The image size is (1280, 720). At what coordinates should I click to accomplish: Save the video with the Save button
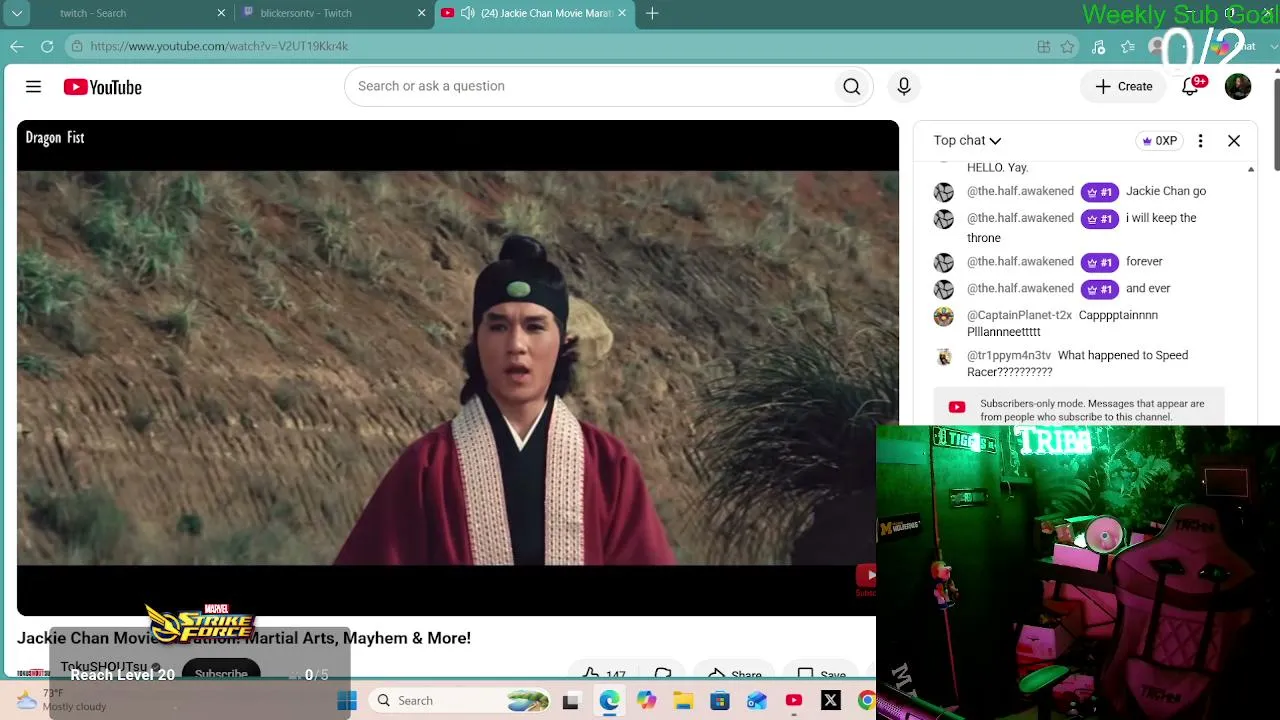(821, 674)
